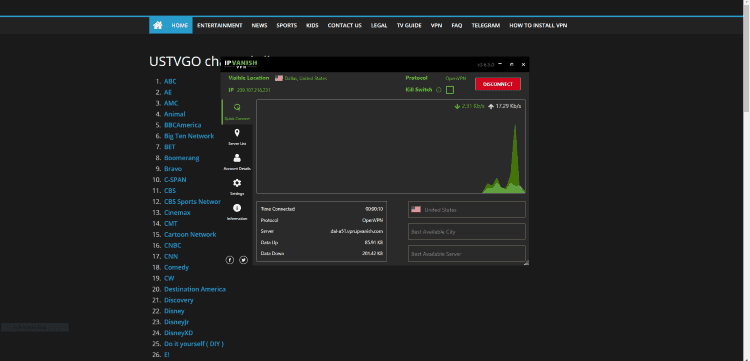This screenshot has height=361, width=750.
Task: Open the Destination America link
Action: click(195, 289)
